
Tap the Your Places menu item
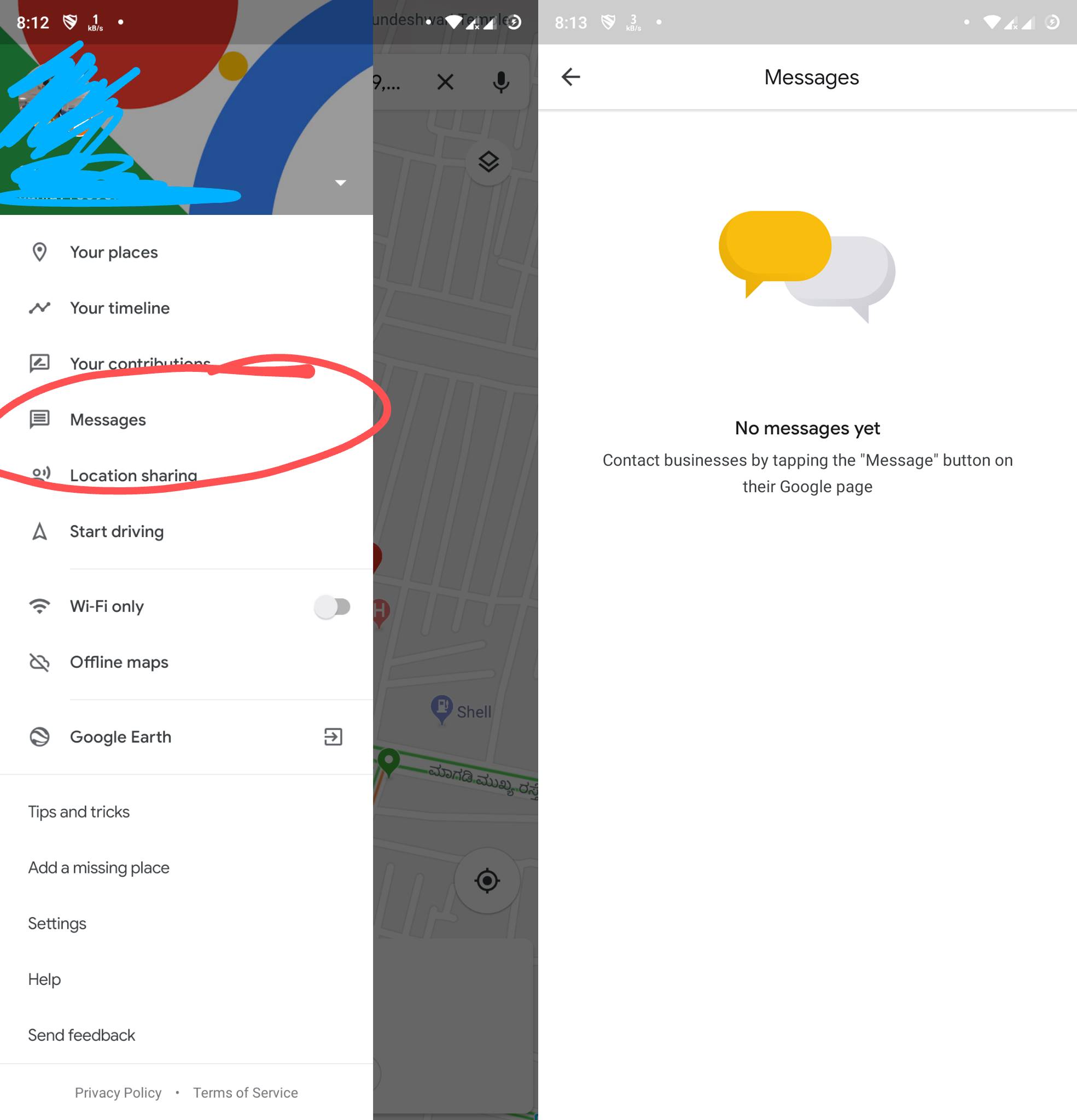113,251
